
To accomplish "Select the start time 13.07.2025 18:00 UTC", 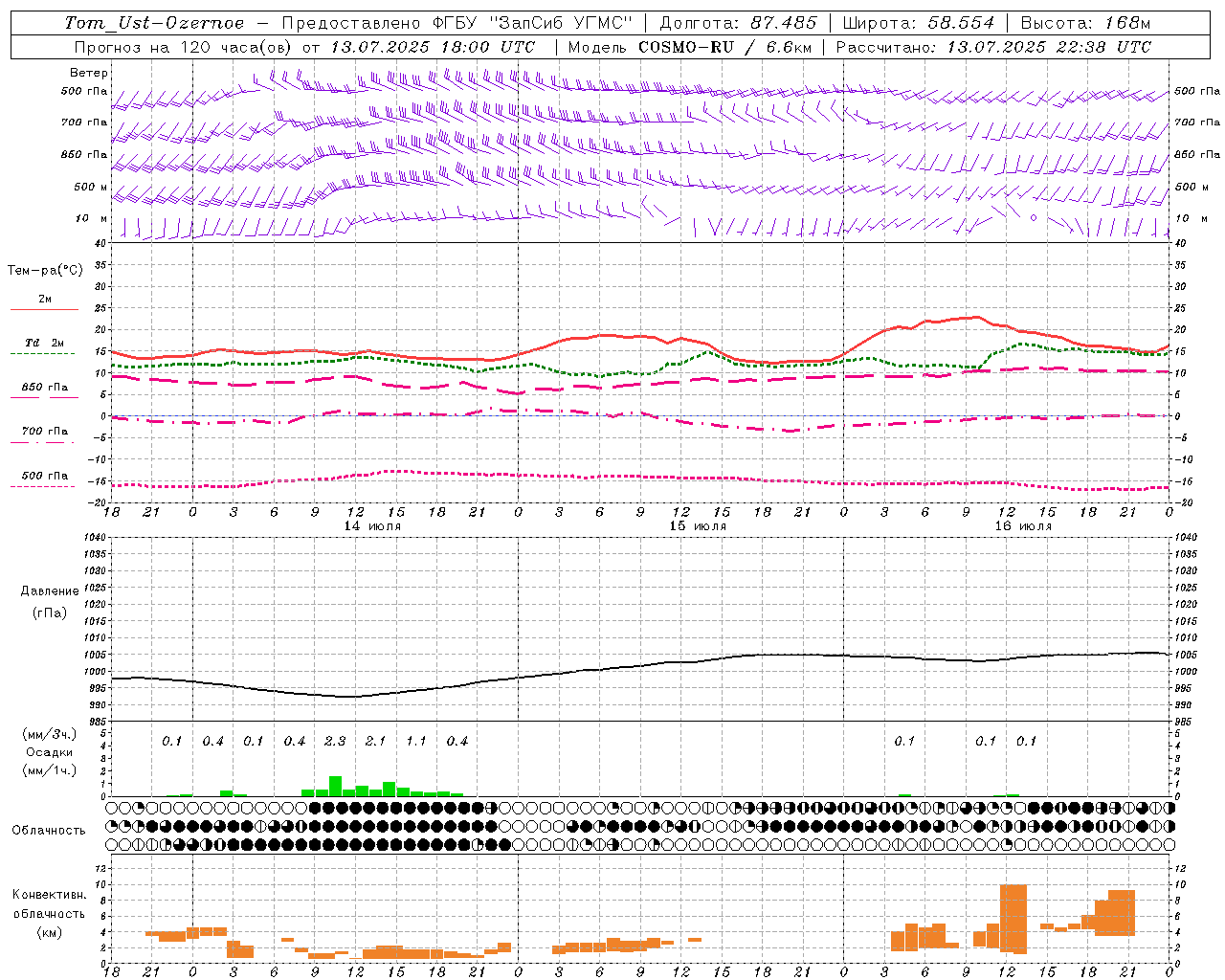I will (433, 47).
